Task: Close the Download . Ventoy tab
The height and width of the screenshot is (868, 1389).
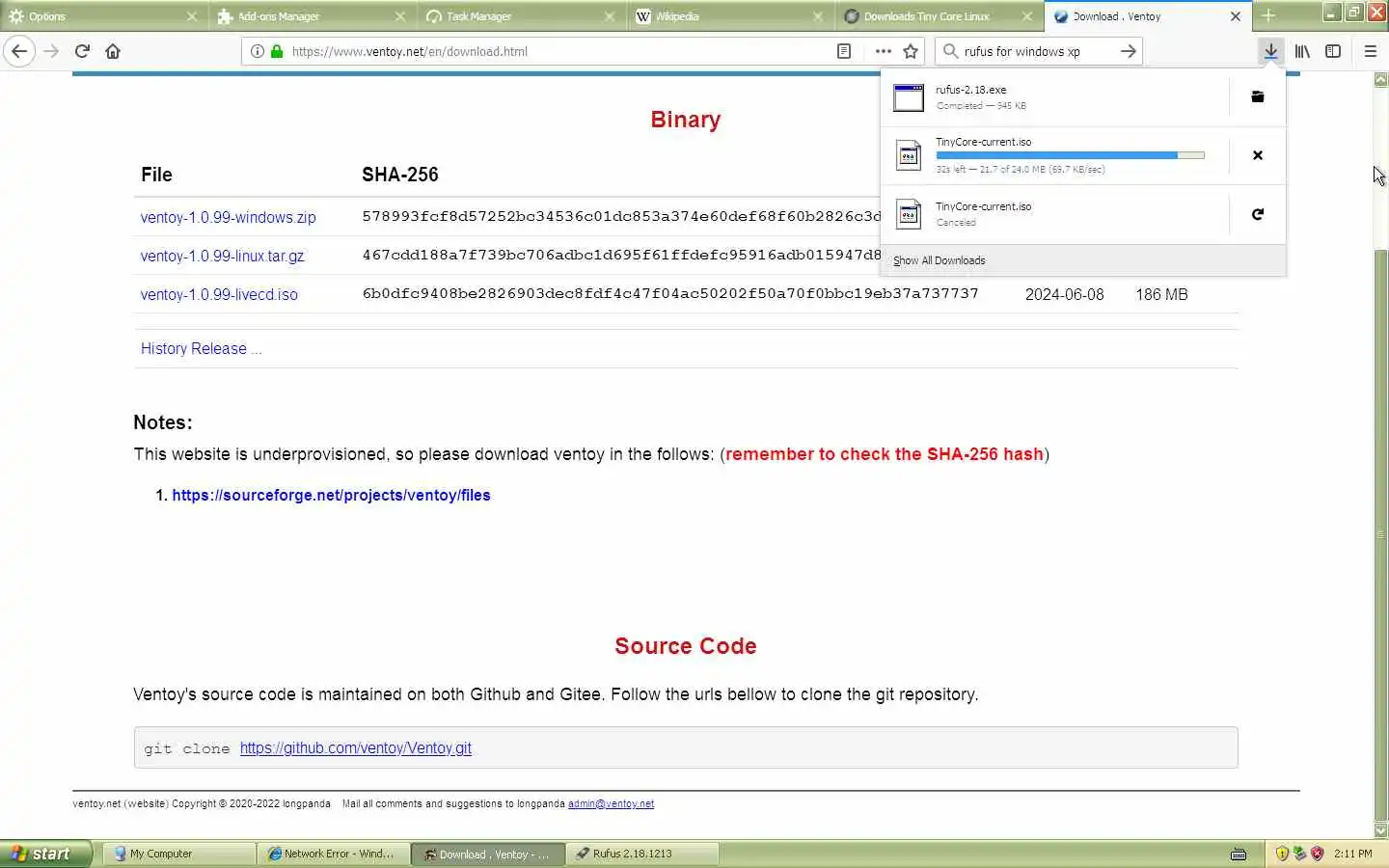Action: pyautogui.click(x=1235, y=16)
